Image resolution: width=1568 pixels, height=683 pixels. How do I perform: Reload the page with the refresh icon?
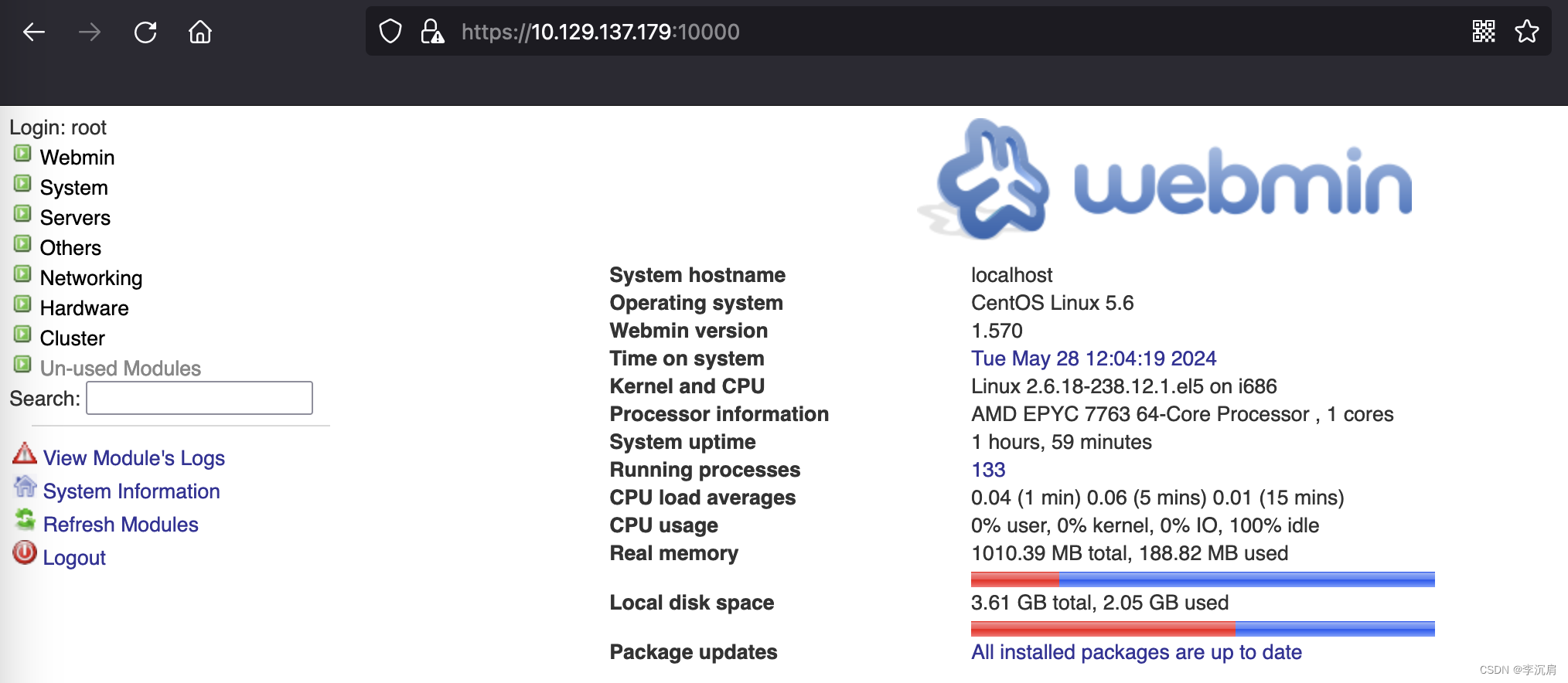point(145,32)
